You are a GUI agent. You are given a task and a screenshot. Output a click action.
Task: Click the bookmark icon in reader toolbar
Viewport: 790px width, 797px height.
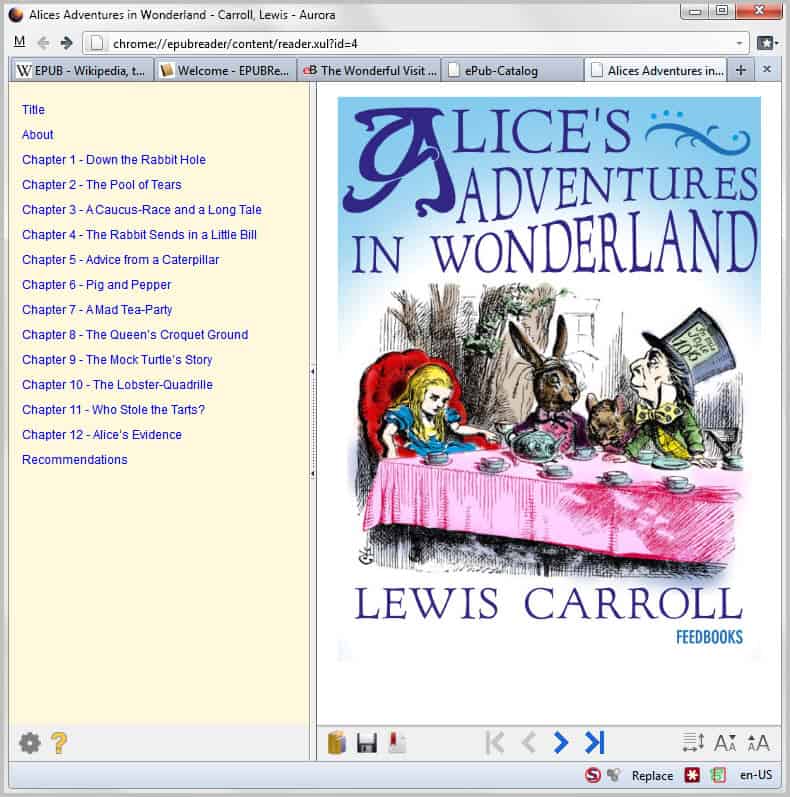click(x=397, y=743)
